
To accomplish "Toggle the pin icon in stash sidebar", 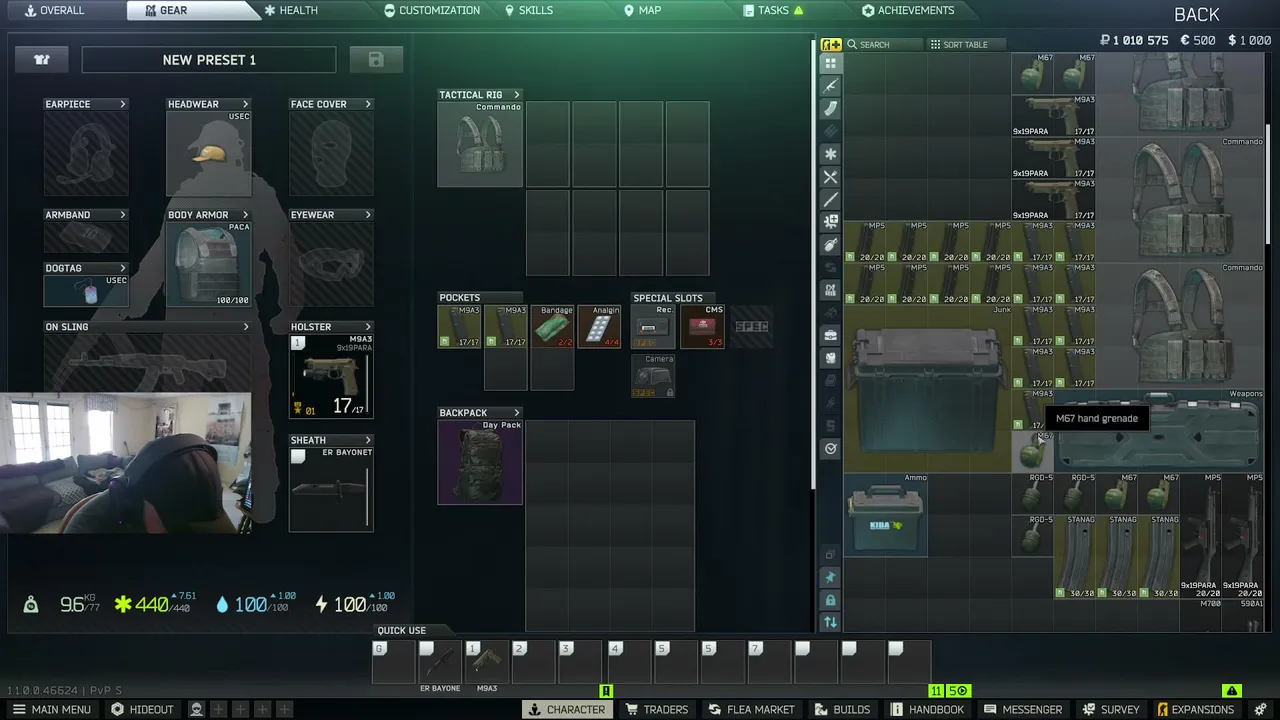I will (830, 577).
